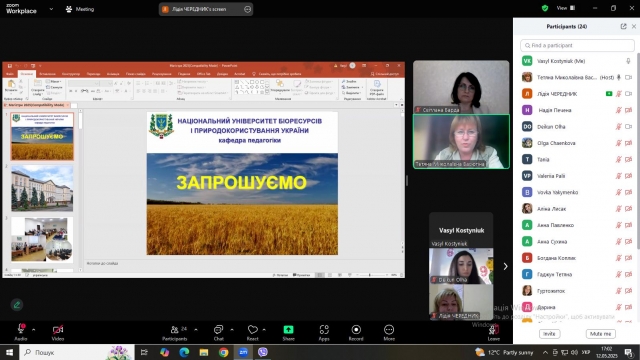This screenshot has width=640, height=360.
Task: Select Лідія ЧЕРЕДНИК in participant list
Action: [x=577, y=94]
